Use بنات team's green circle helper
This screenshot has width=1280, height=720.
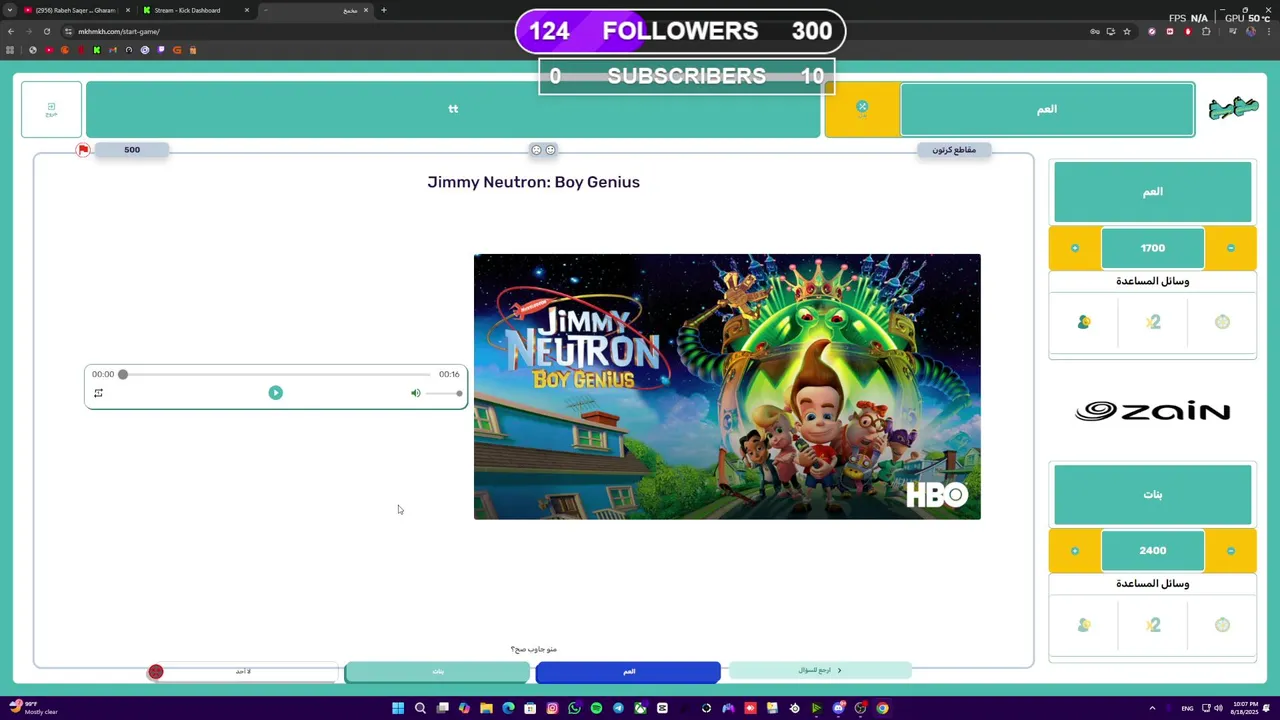[1222, 625]
